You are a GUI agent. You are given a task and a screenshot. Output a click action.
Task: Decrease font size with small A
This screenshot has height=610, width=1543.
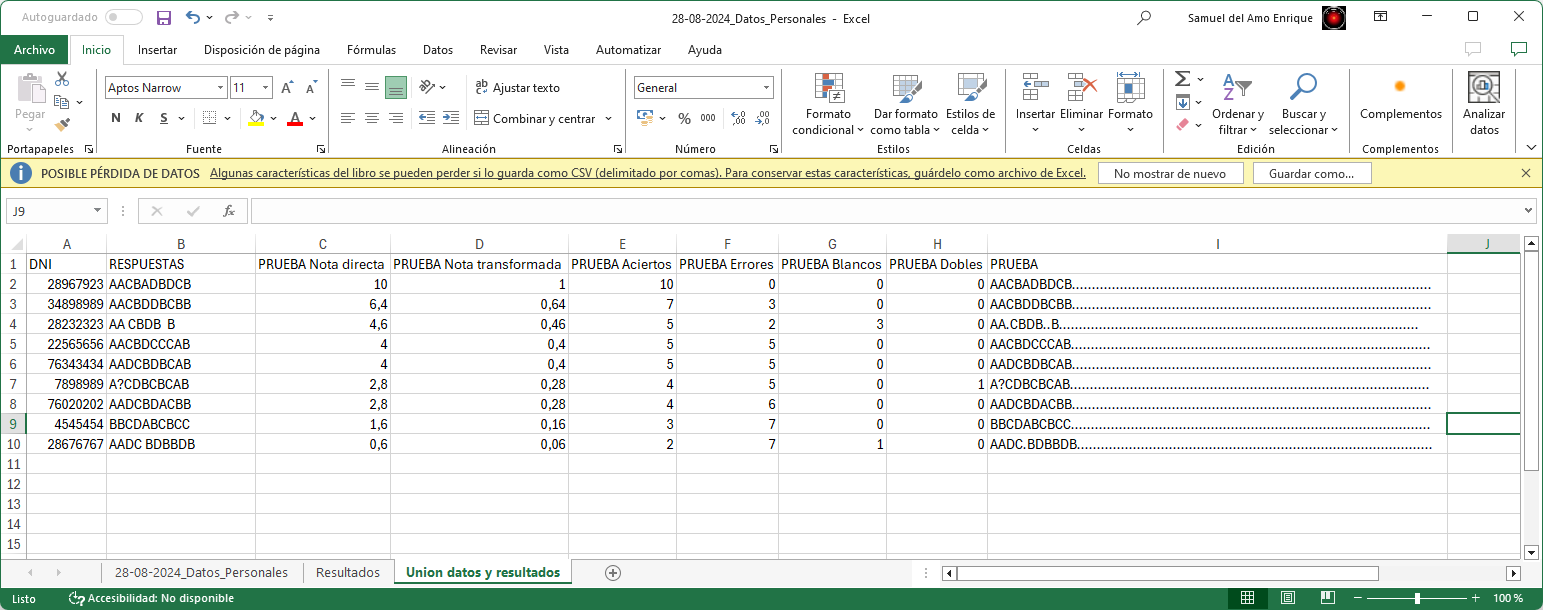pyautogui.click(x=311, y=88)
